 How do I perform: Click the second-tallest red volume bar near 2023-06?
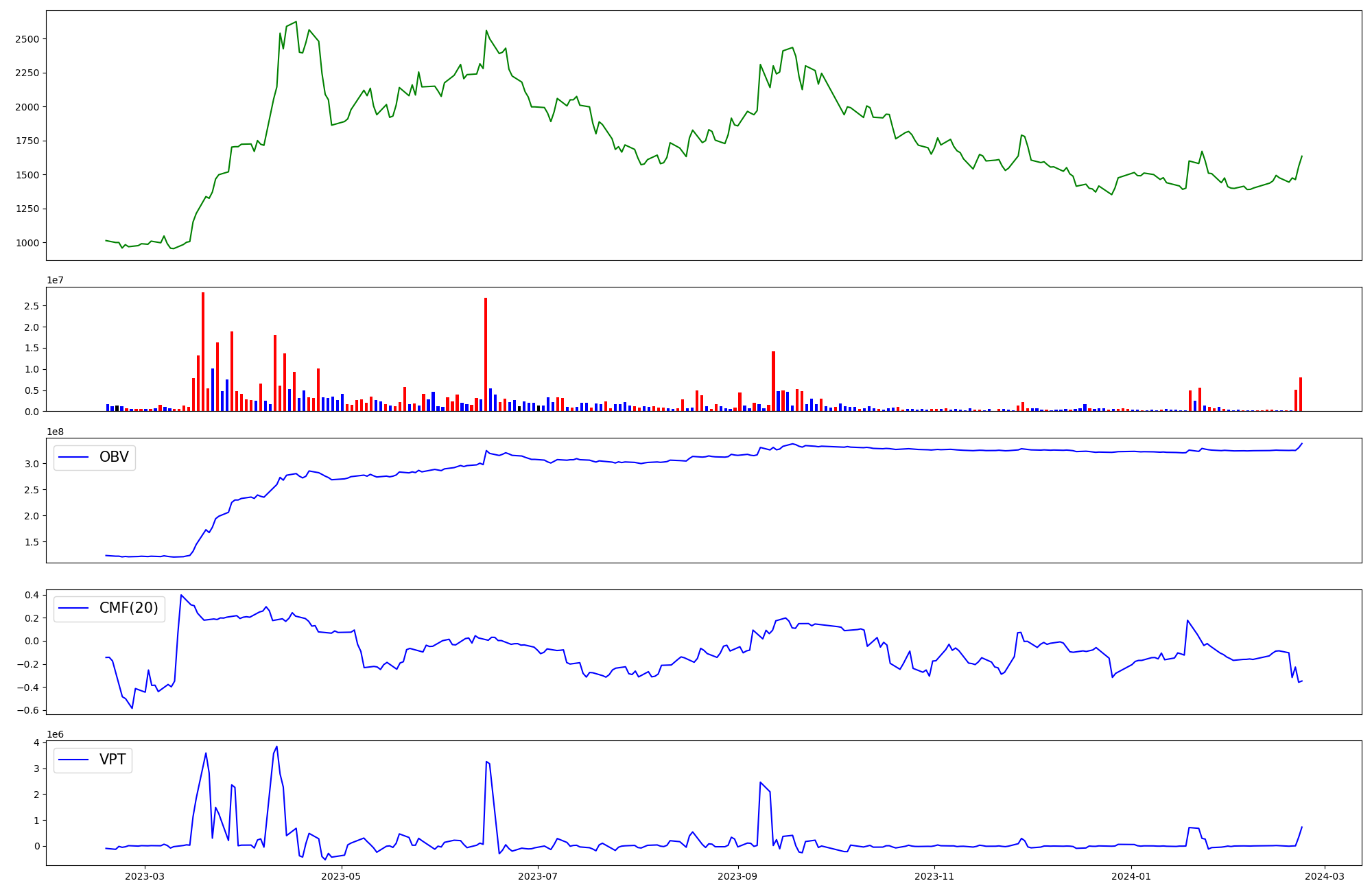[x=486, y=354]
